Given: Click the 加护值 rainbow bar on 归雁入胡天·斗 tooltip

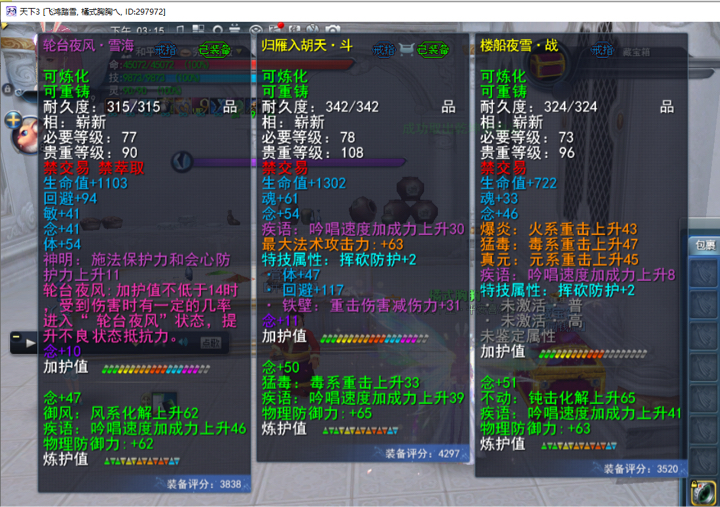Looking at the screenshot, I should pyautogui.click(x=375, y=339).
